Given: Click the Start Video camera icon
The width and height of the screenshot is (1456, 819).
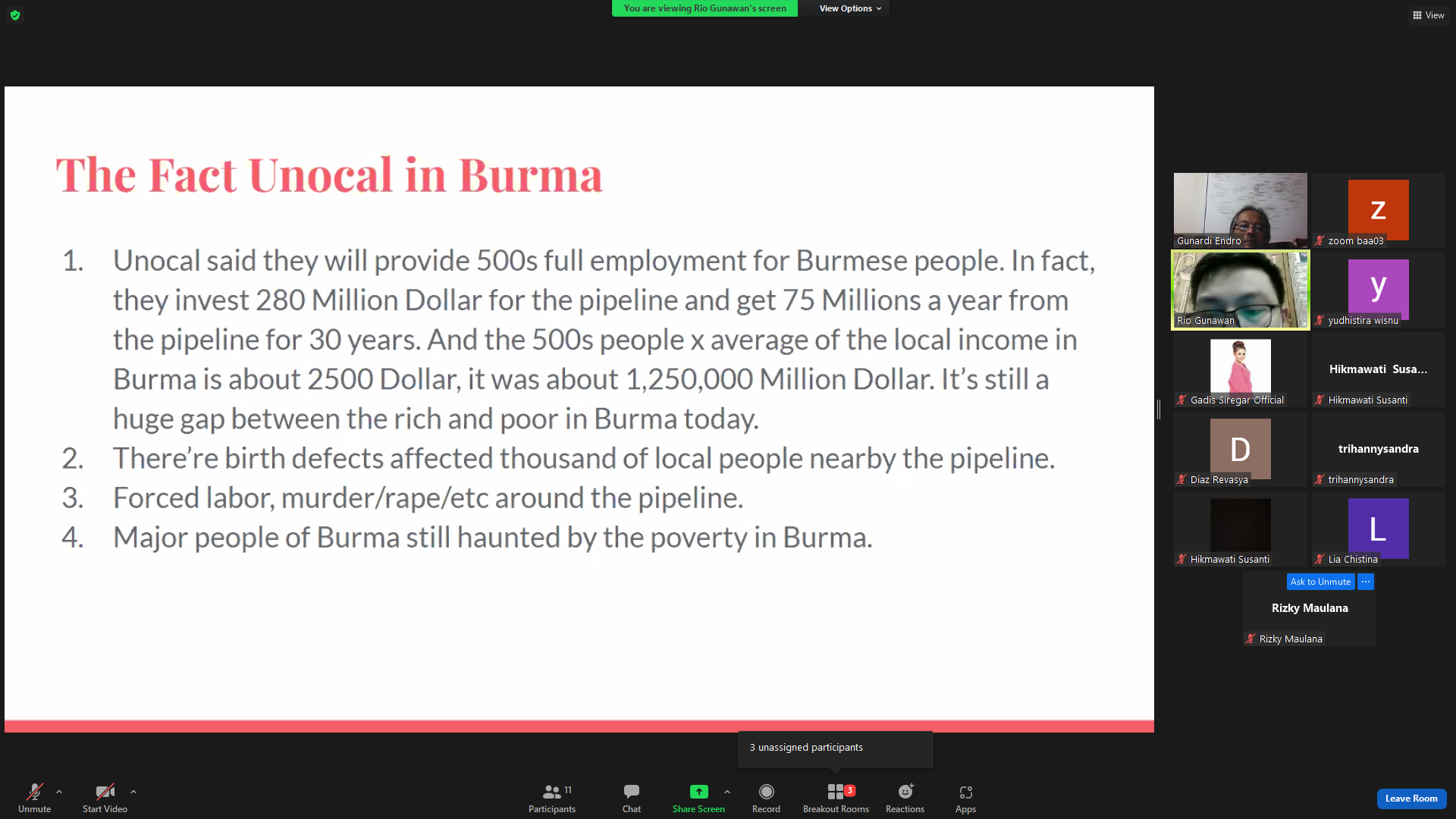Looking at the screenshot, I should click(105, 792).
